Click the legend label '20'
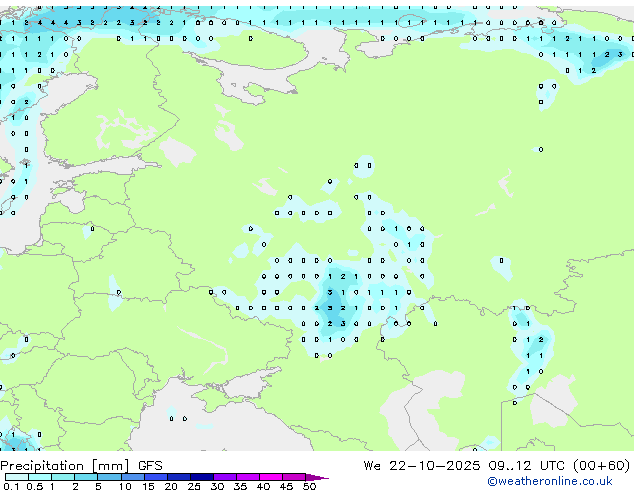634x490 pixels. [x=171, y=486]
